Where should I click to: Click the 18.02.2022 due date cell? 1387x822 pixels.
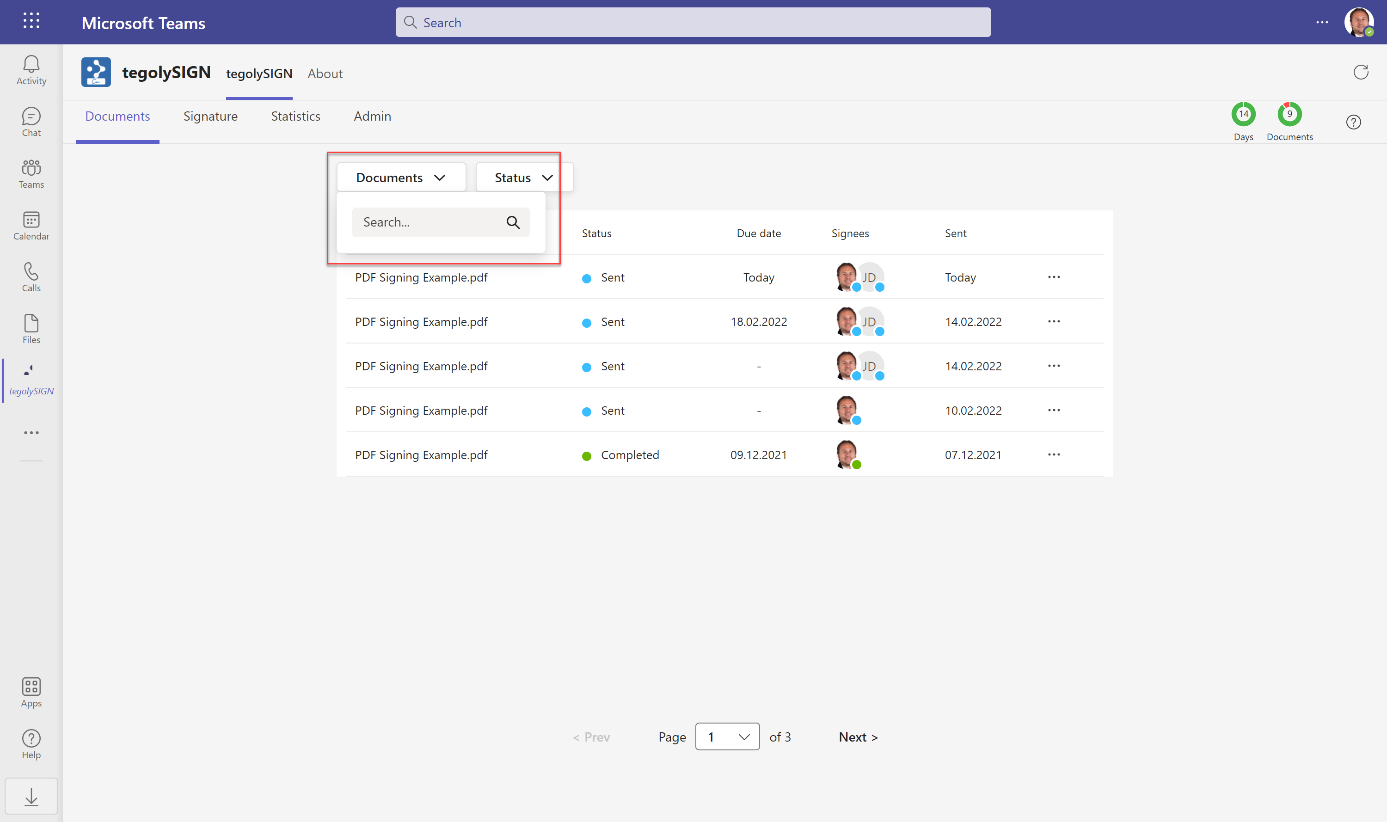759,322
